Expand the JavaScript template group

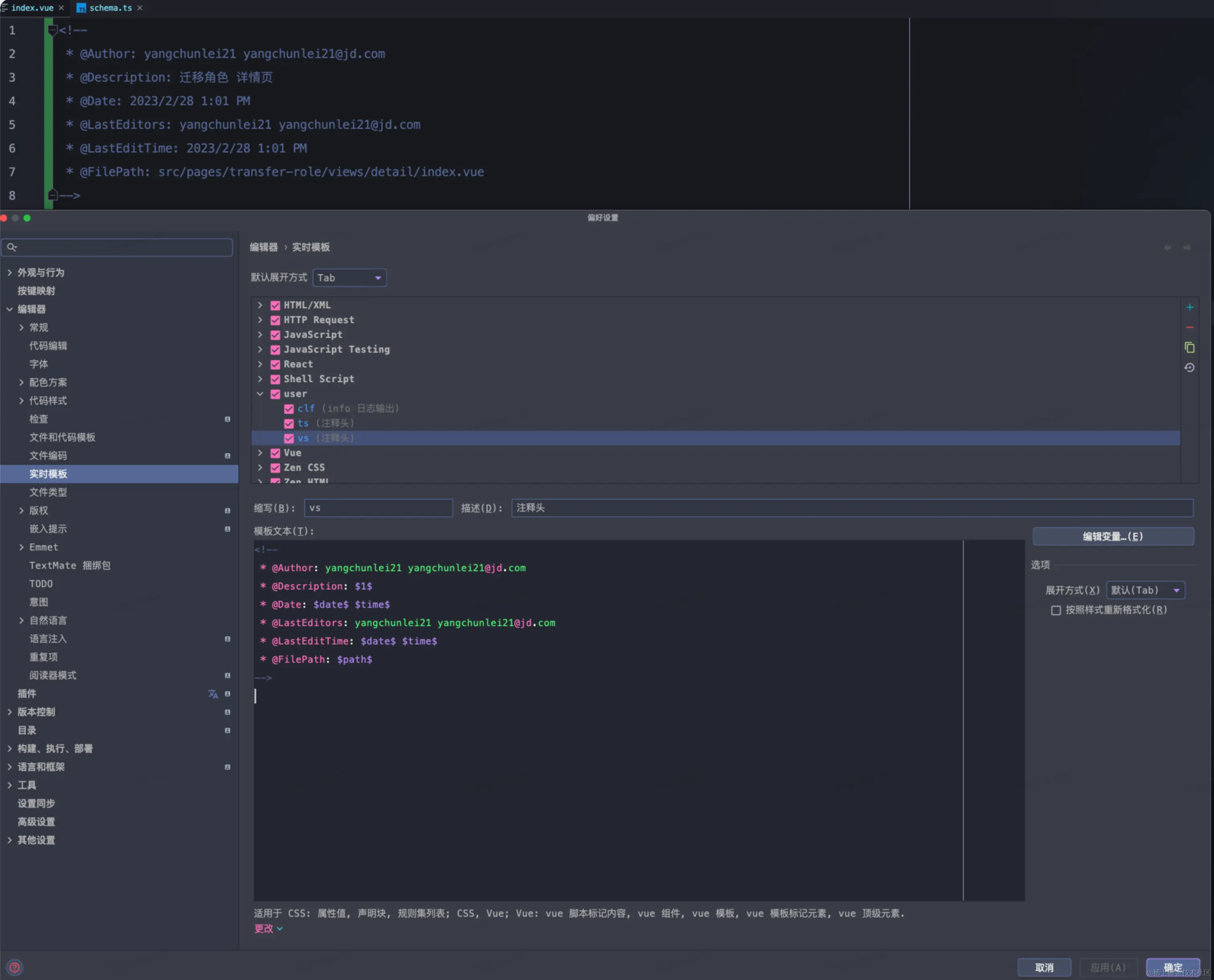260,335
